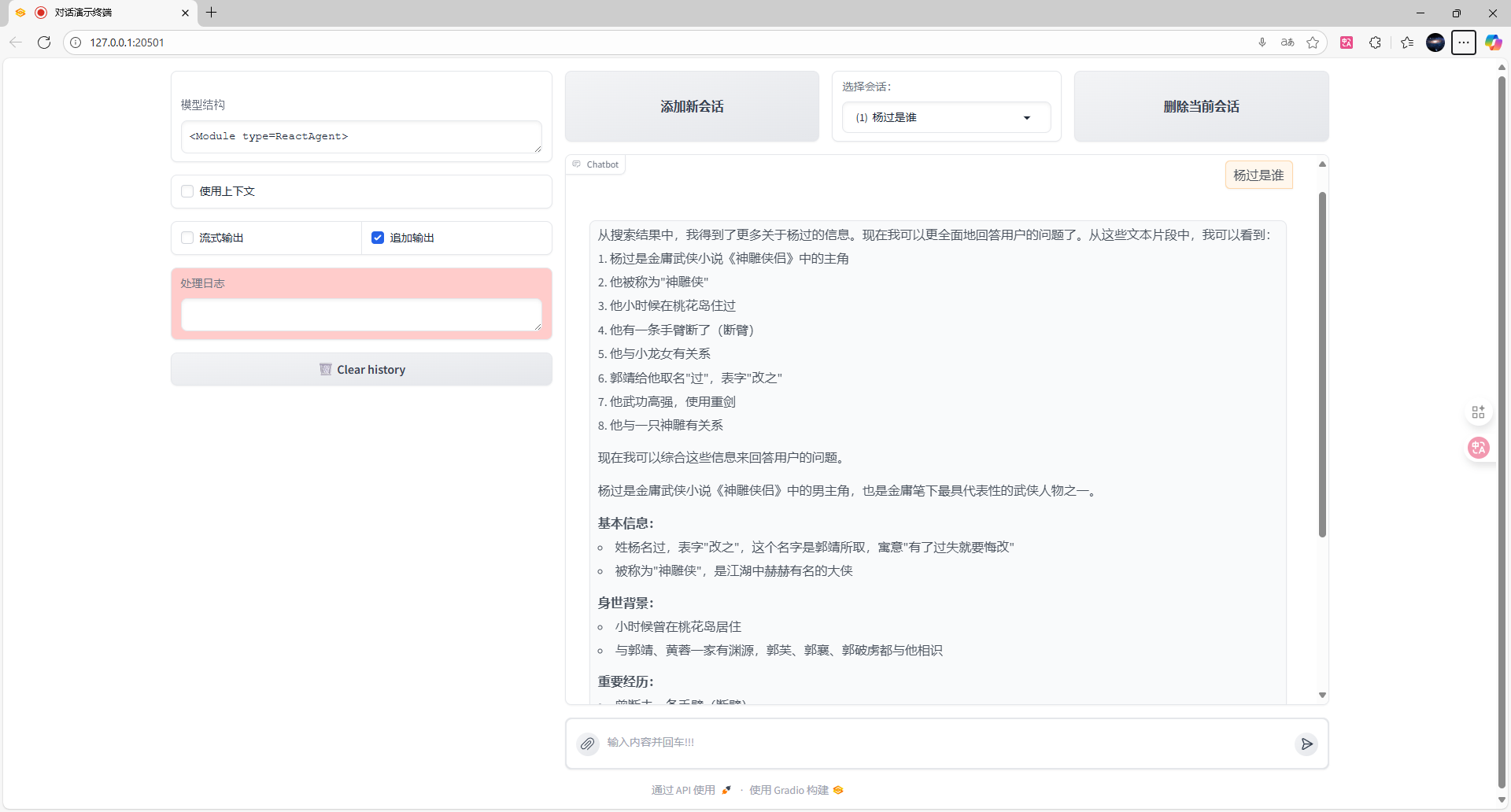Click the trash icon on Clear history
This screenshot has height=812, width=1511.
326,369
